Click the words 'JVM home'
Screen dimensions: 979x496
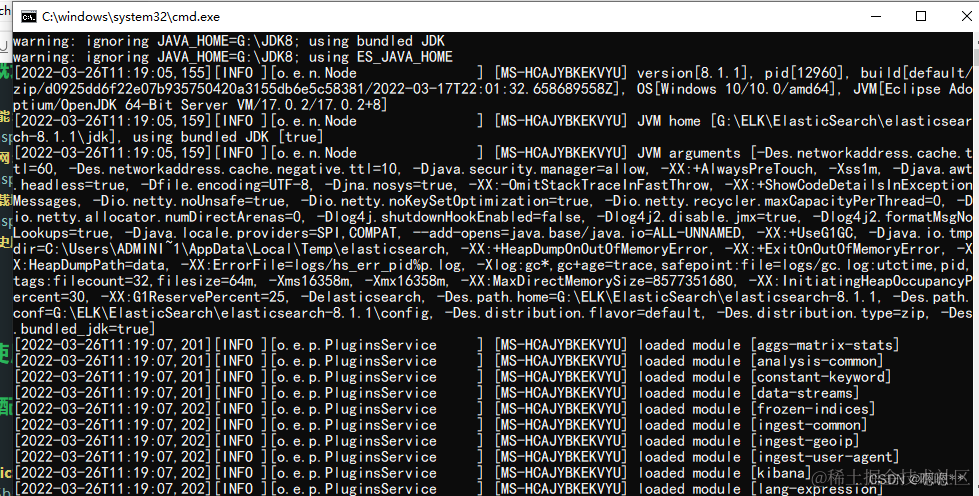(x=669, y=121)
